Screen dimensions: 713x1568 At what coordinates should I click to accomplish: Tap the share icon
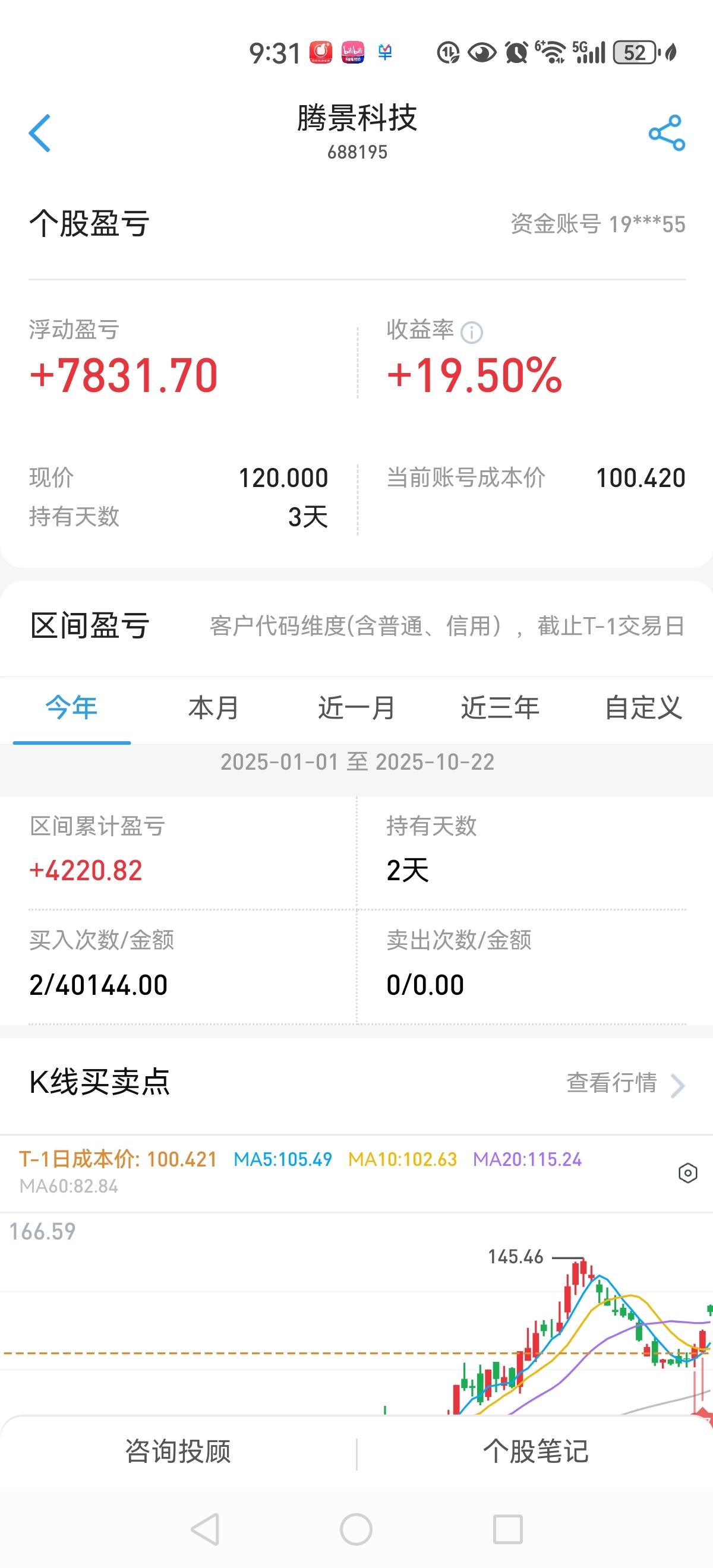click(x=667, y=132)
